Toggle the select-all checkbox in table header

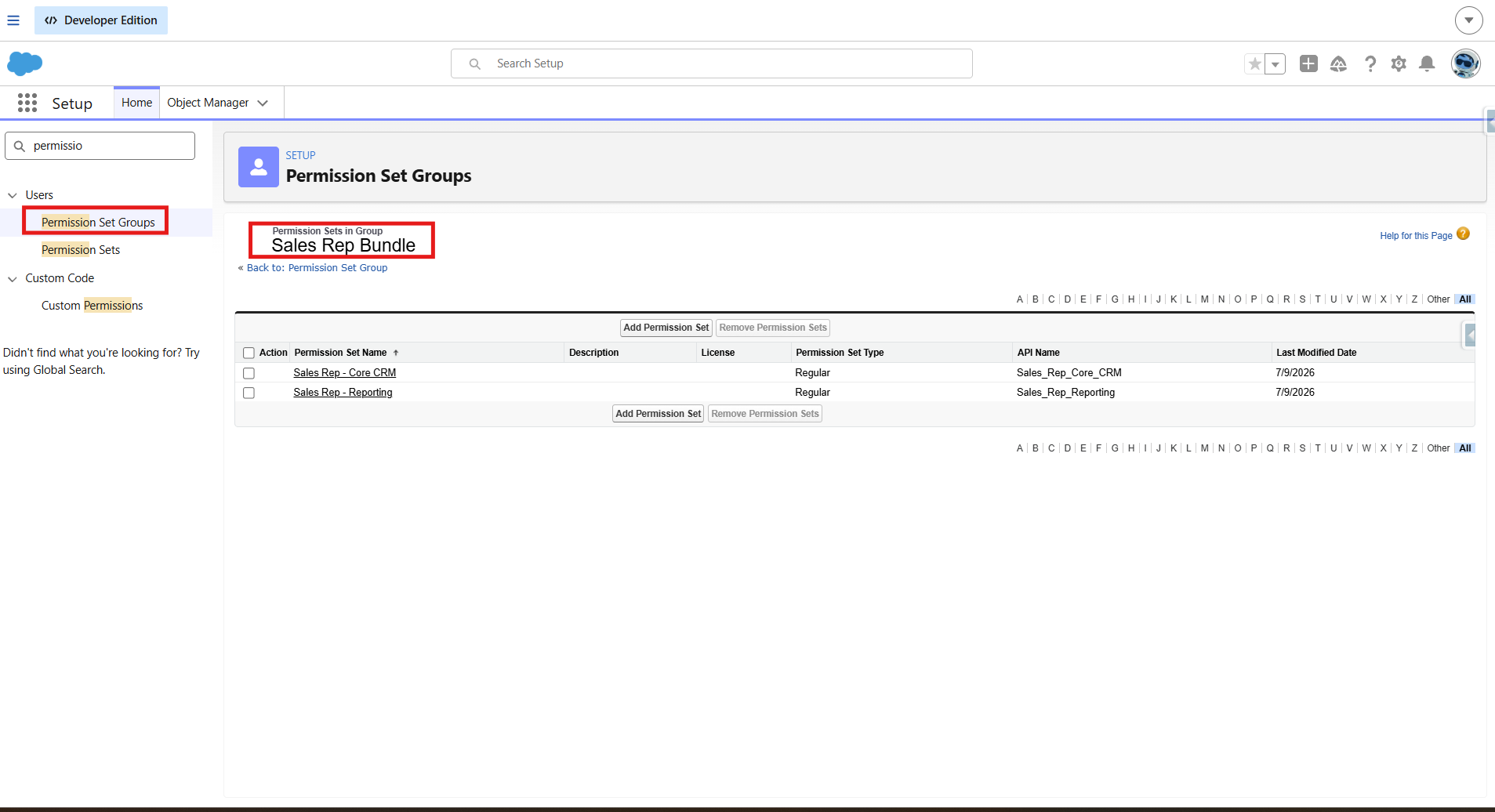point(249,353)
